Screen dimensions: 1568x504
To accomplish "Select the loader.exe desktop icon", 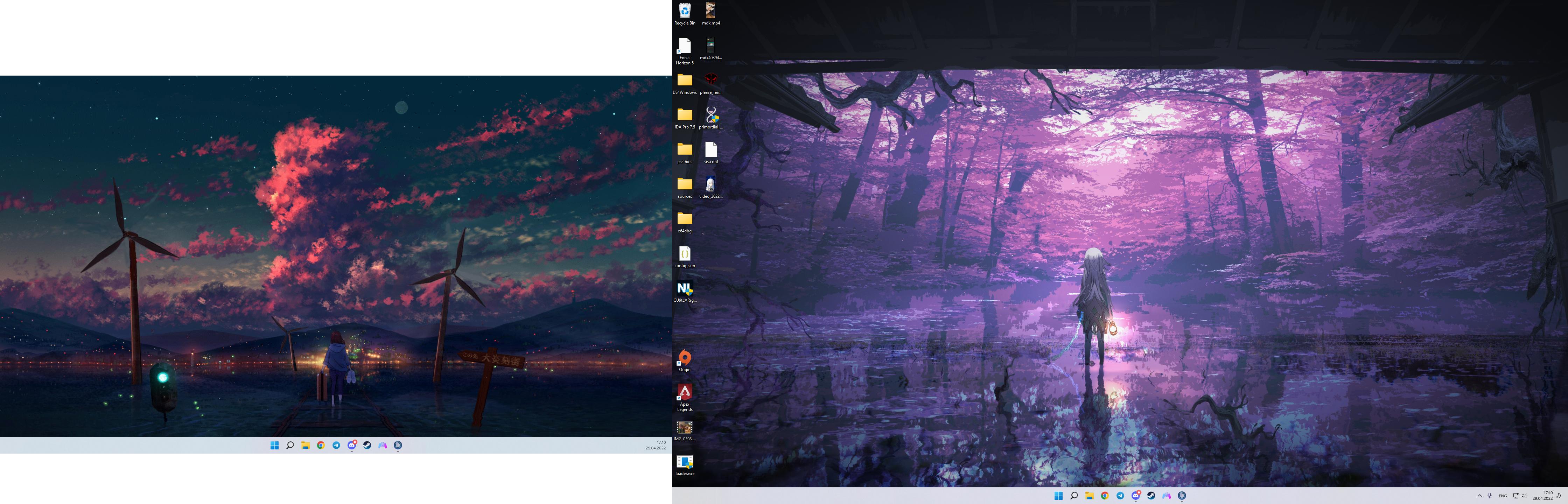I will tap(684, 463).
